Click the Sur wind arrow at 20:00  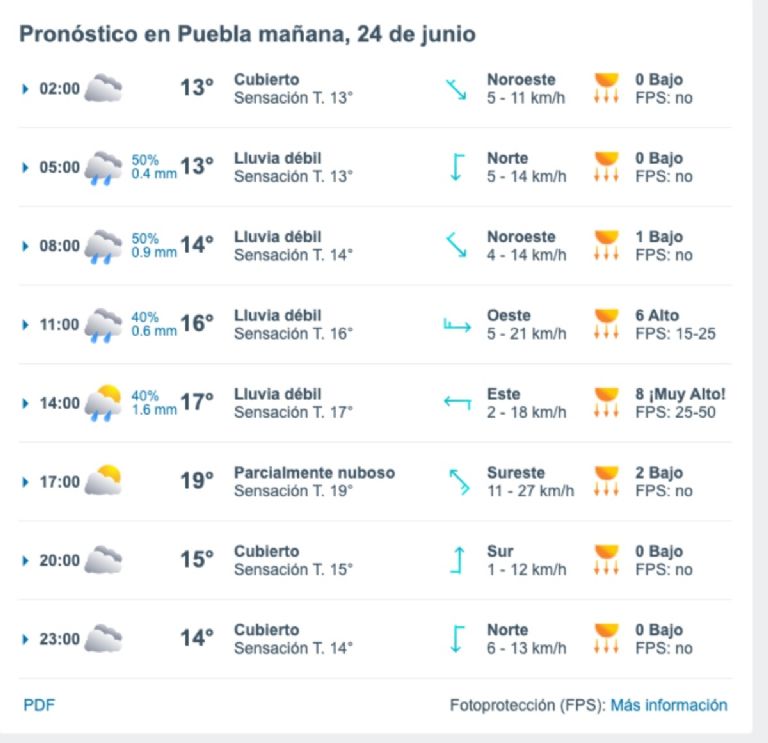457,560
